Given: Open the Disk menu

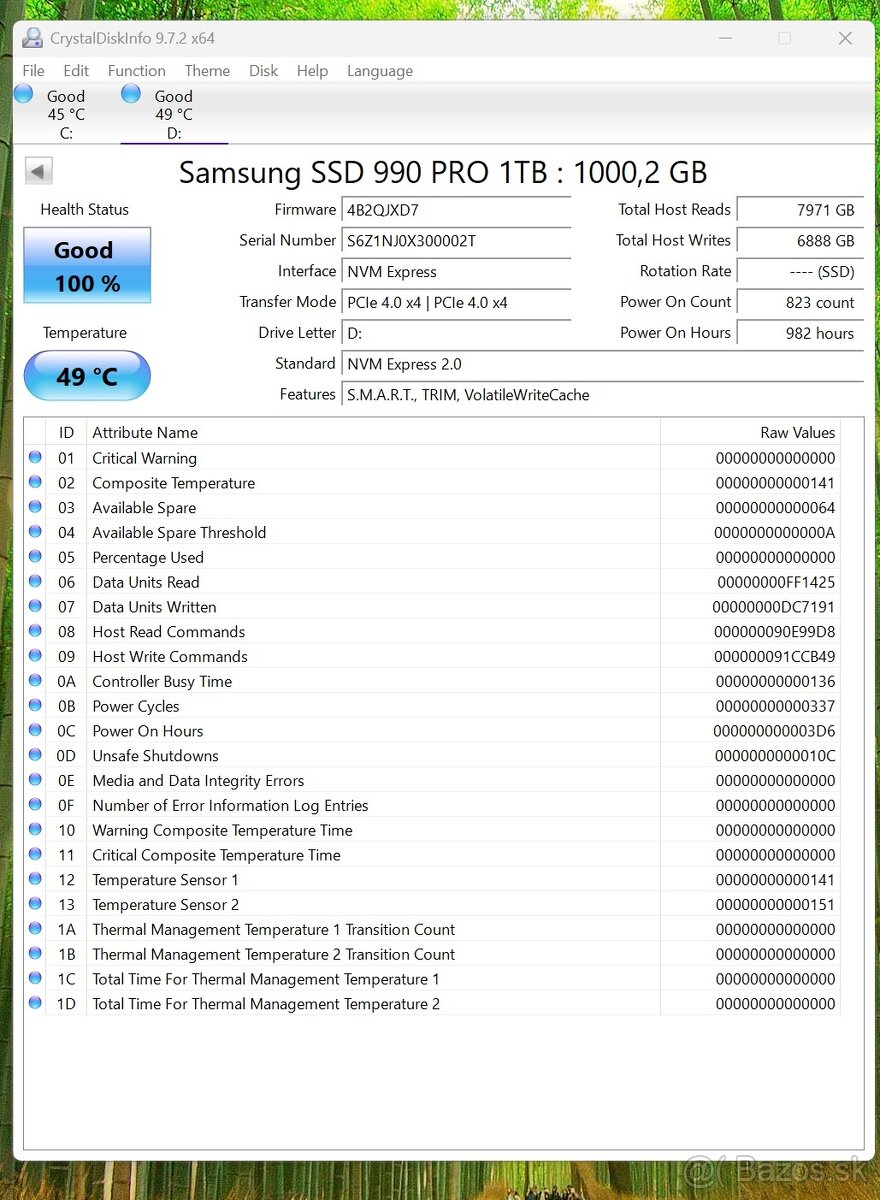Looking at the screenshot, I should click(x=263, y=71).
